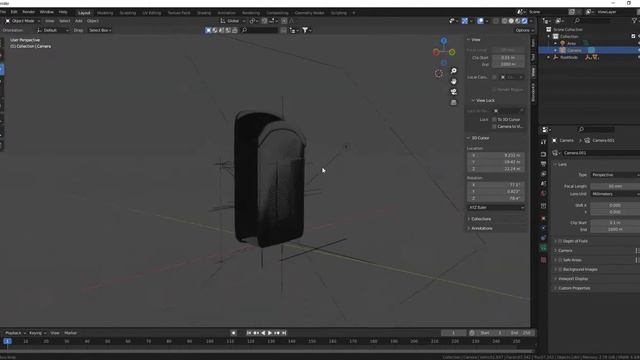The image size is (640, 360).
Task: Open the Render properties tab icon
Action: pyautogui.click(x=543, y=154)
